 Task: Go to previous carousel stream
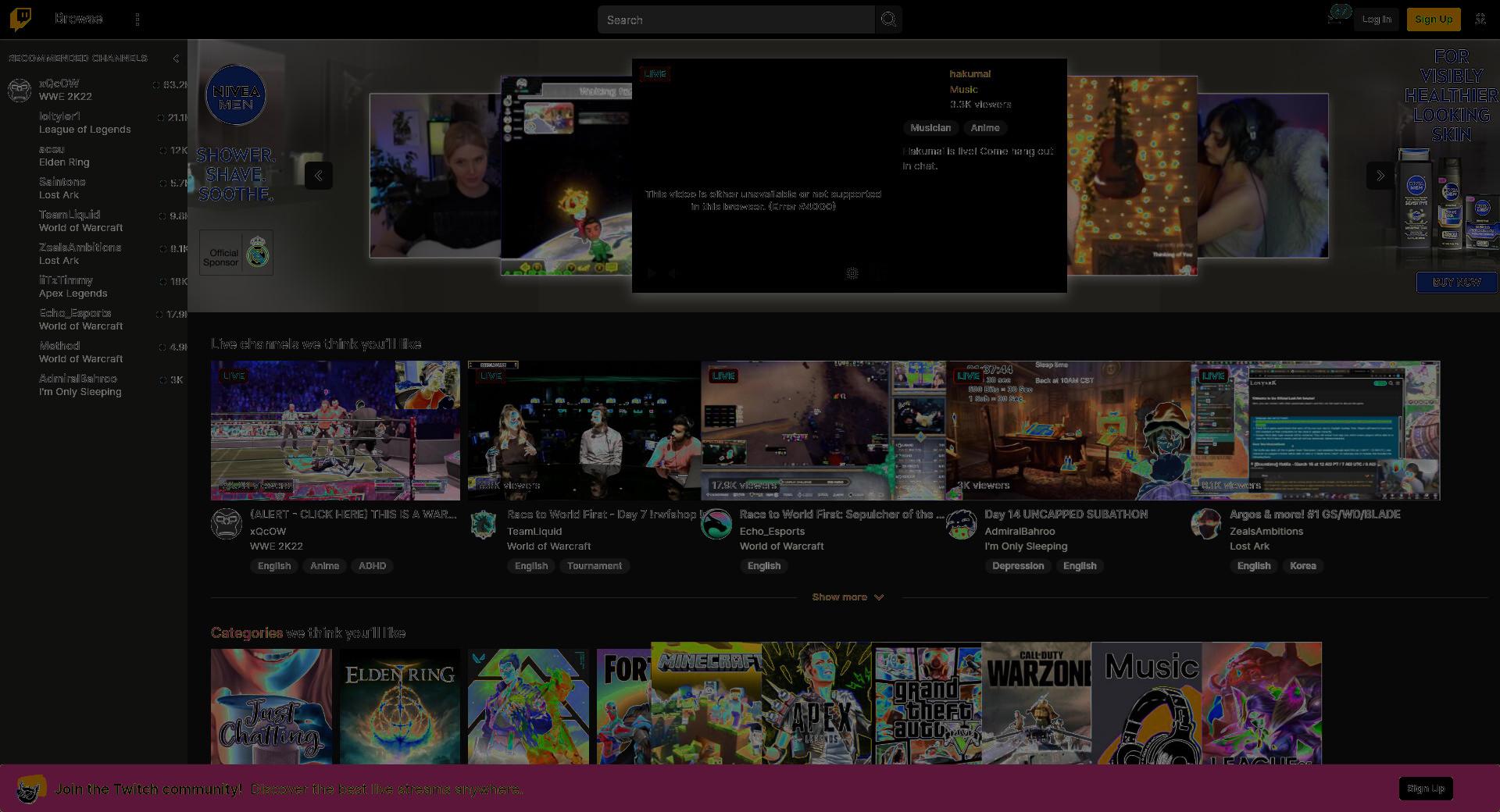319,176
